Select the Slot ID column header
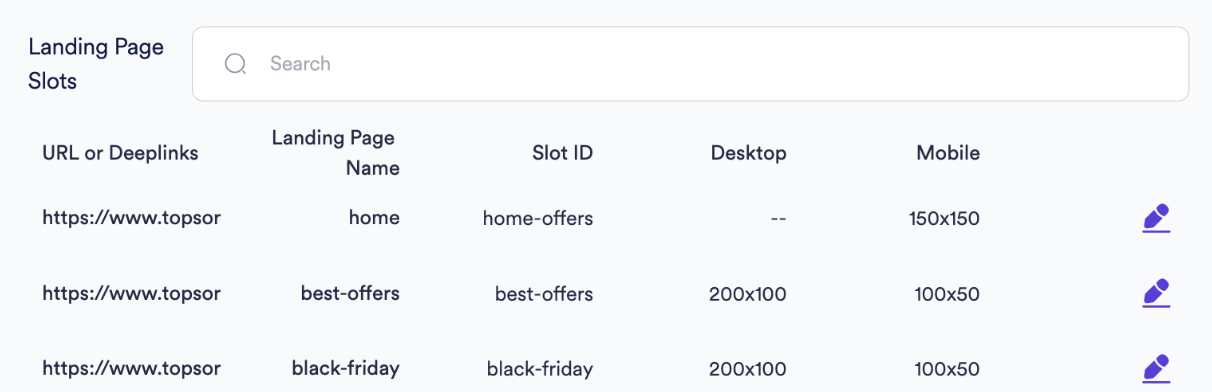The width and height of the screenshot is (1212, 392). 562,153
